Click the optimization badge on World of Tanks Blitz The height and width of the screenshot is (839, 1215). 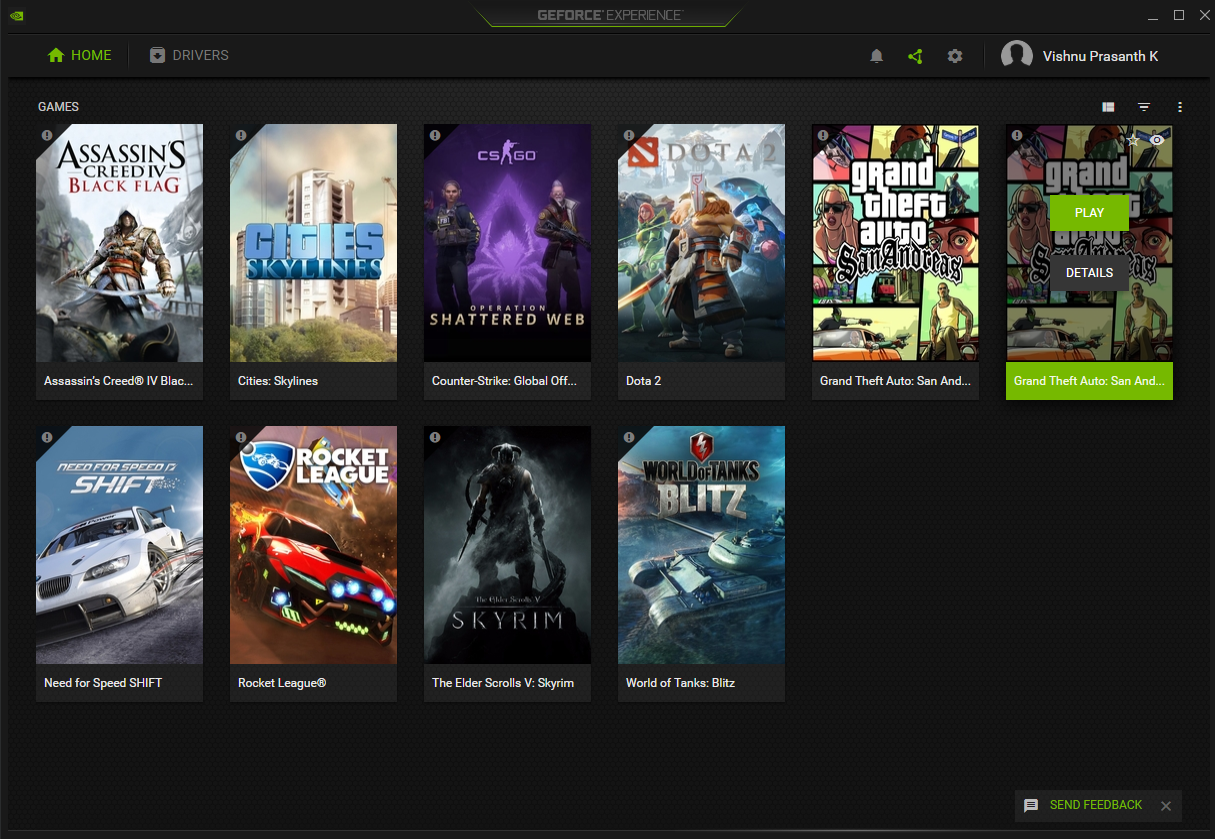628,437
